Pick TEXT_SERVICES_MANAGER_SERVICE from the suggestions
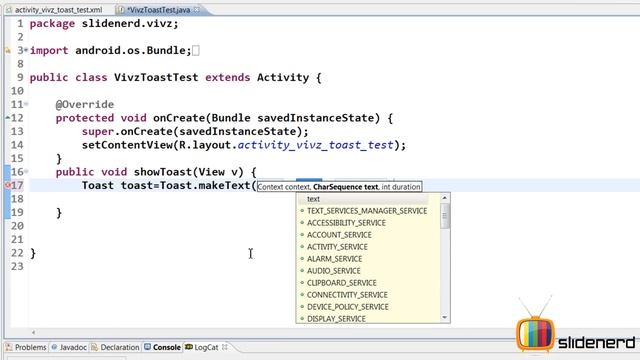 click(367, 211)
